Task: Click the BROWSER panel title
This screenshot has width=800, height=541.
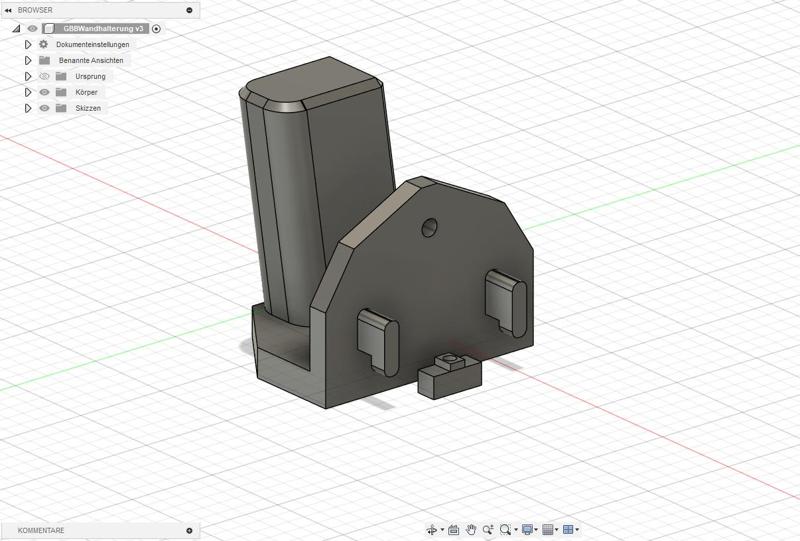Action: pos(35,10)
